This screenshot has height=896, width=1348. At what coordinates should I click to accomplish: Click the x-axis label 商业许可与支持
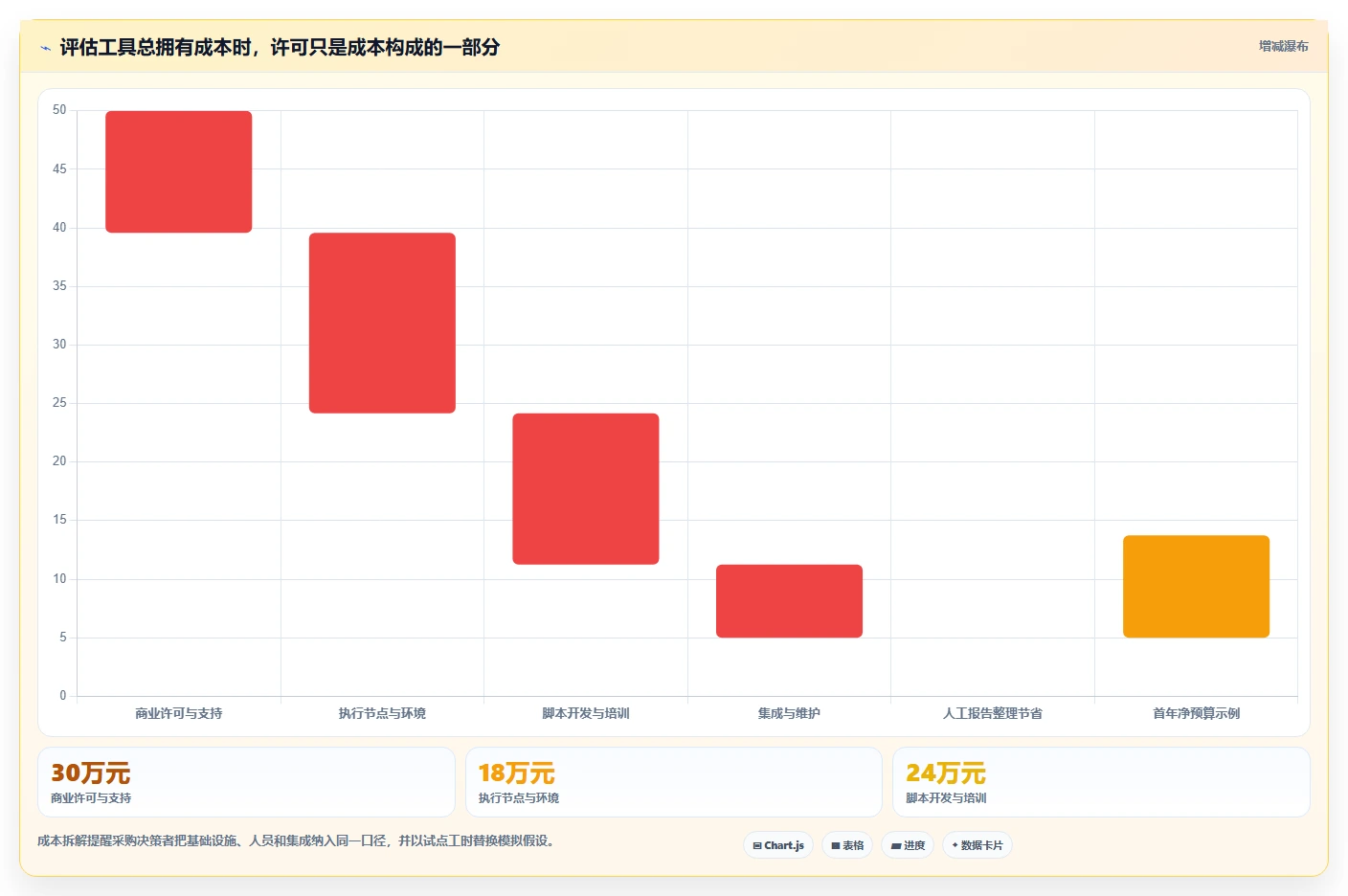coord(179,713)
